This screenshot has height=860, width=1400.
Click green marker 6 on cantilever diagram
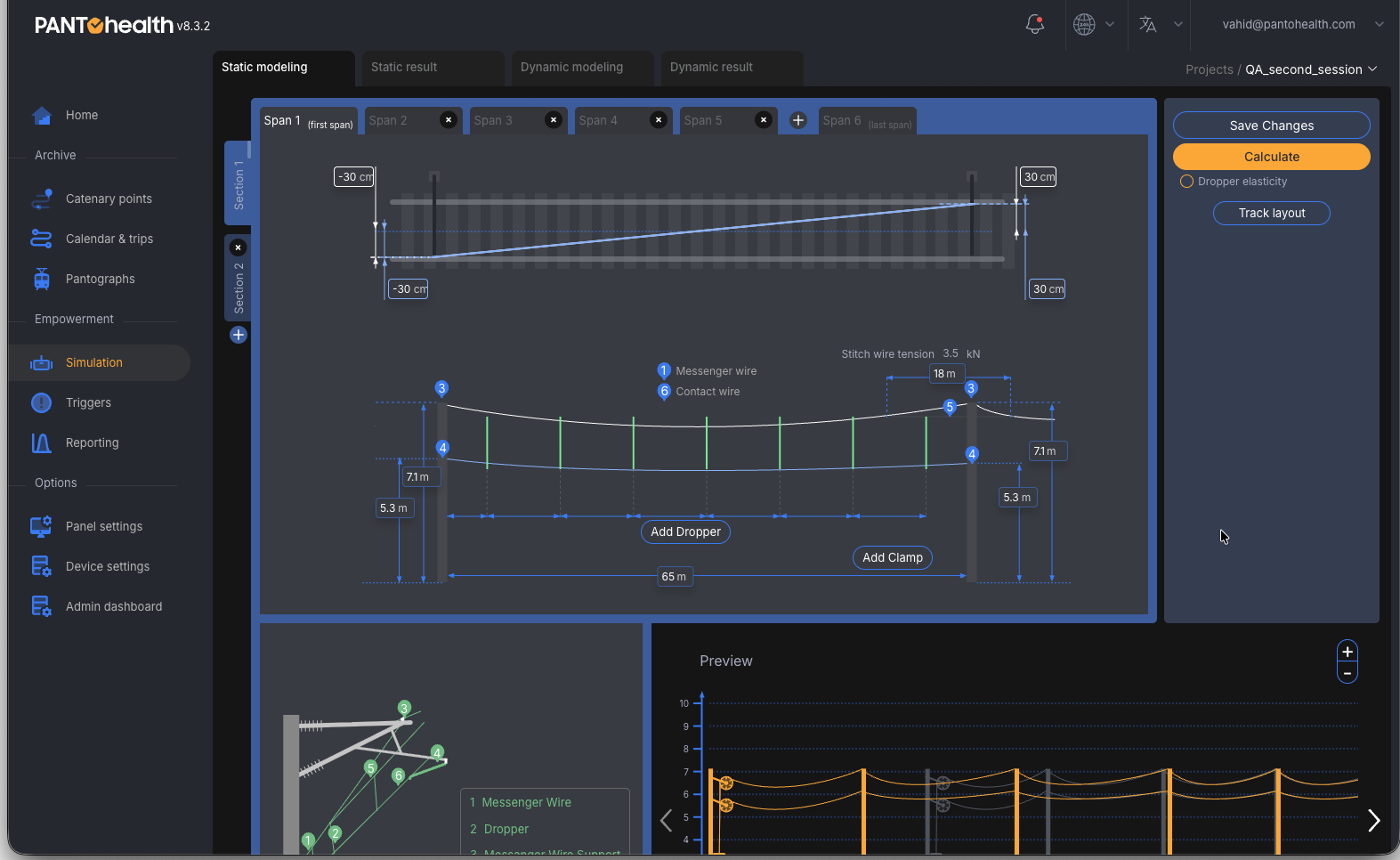399,775
